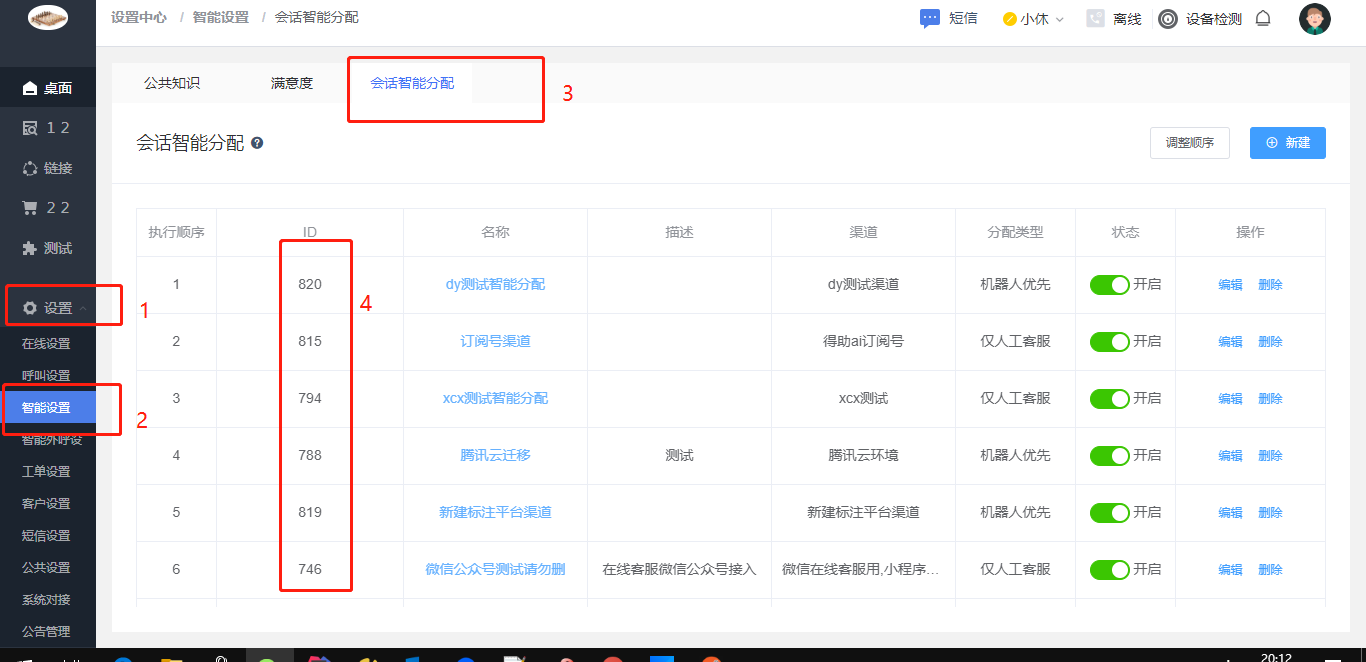Screen dimensions: 1366x662
Task: Open the 桌面 home icon in sidebar
Action: 30,88
